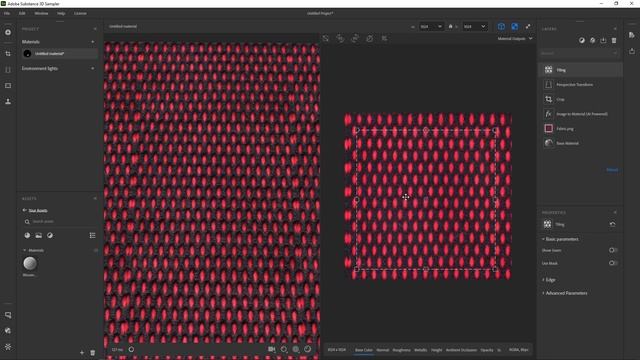
Task: Toggle the resolution lock icon
Action: pyautogui.click(x=451, y=27)
